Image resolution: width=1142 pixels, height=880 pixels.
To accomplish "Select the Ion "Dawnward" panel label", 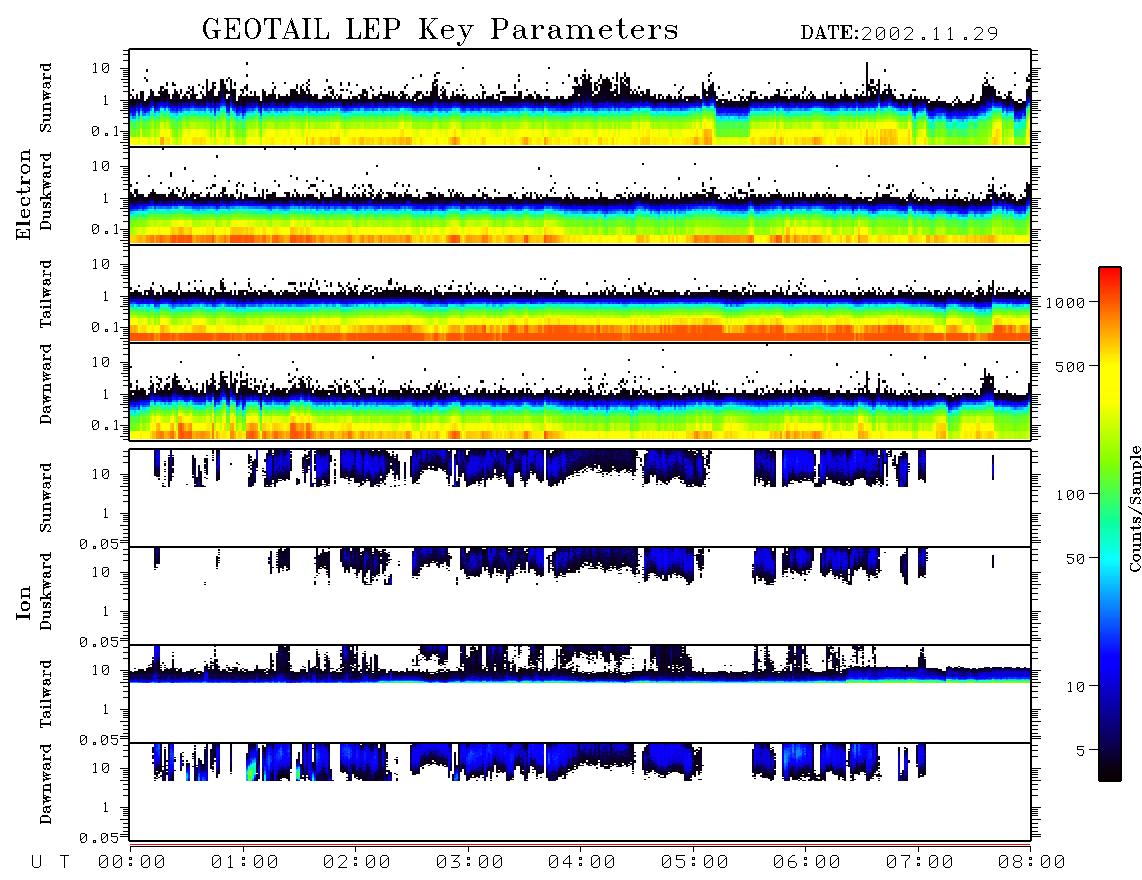I will [46, 784].
